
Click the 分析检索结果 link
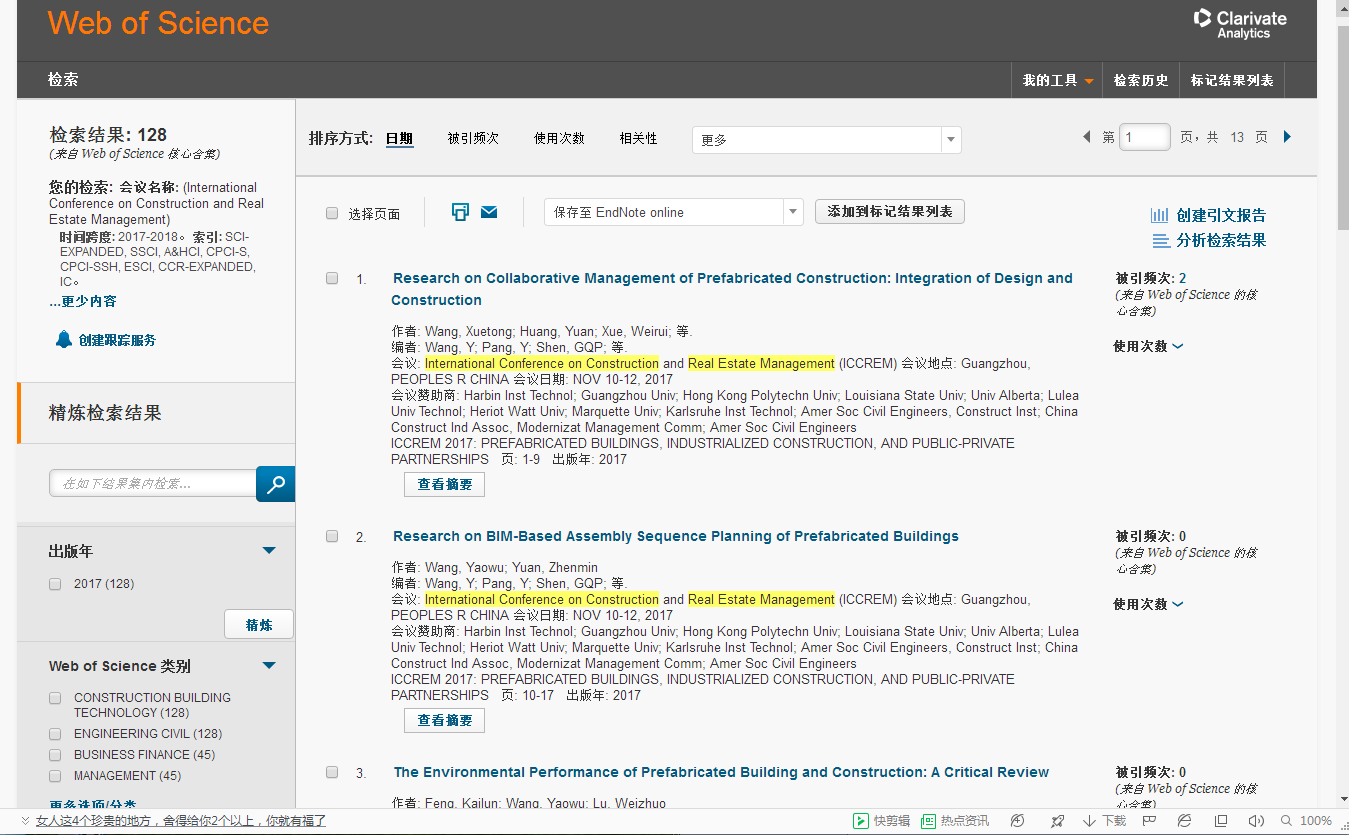click(1221, 240)
